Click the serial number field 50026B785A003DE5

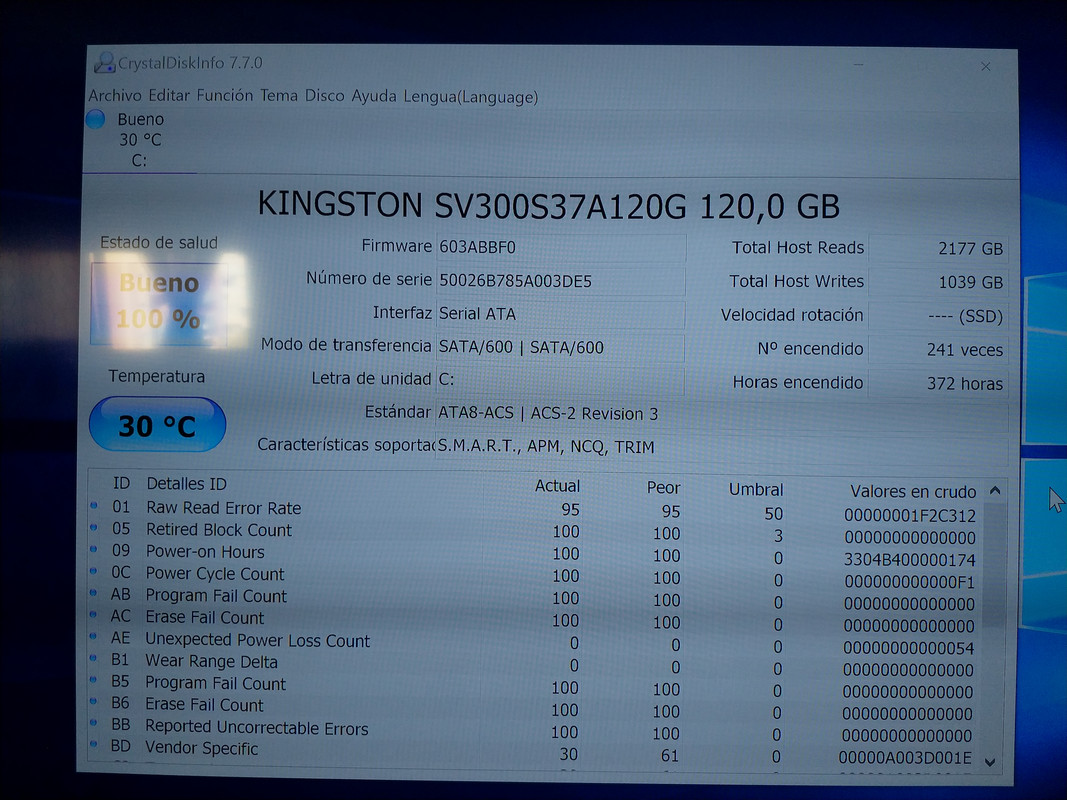click(x=561, y=281)
